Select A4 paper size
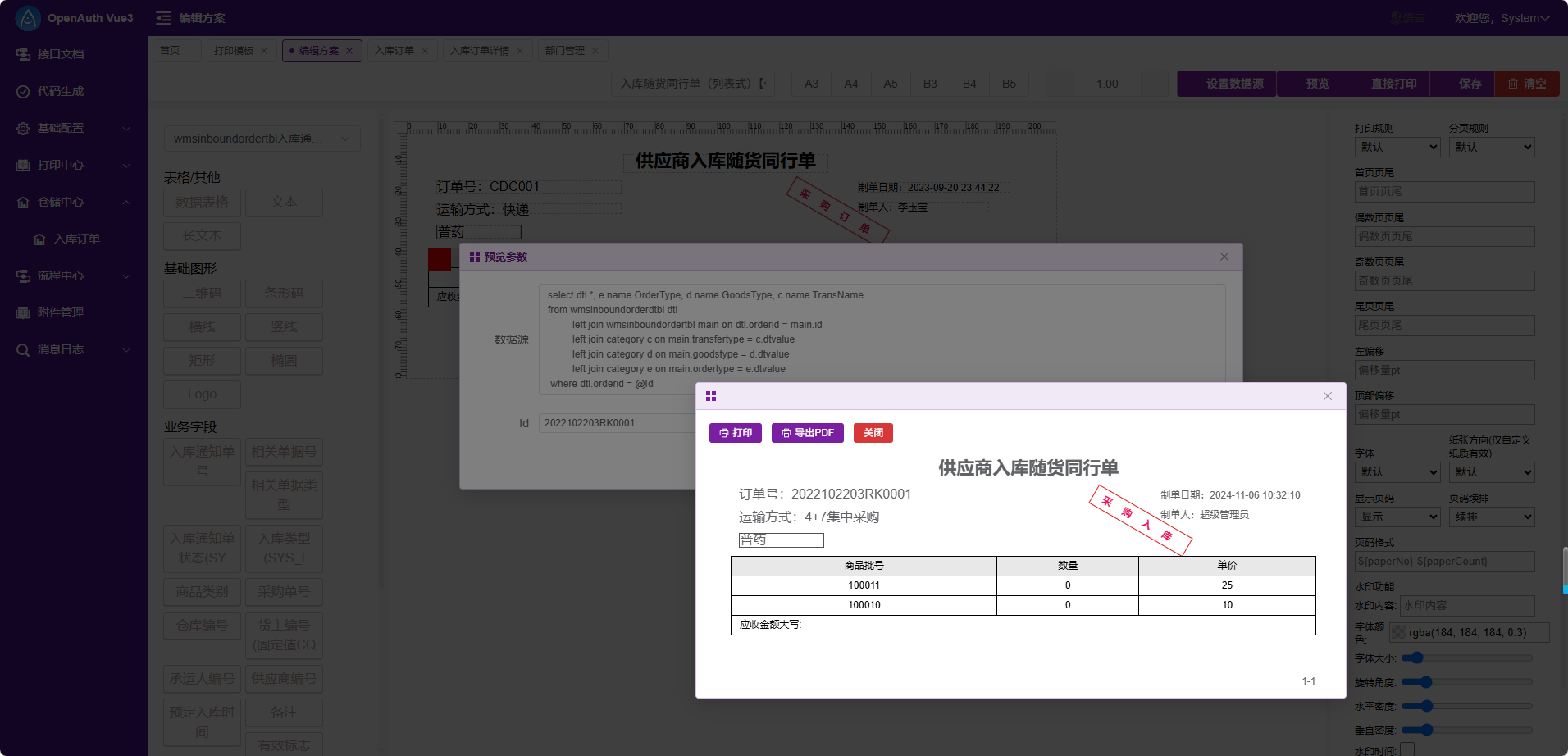The height and width of the screenshot is (756, 1568). [x=851, y=84]
